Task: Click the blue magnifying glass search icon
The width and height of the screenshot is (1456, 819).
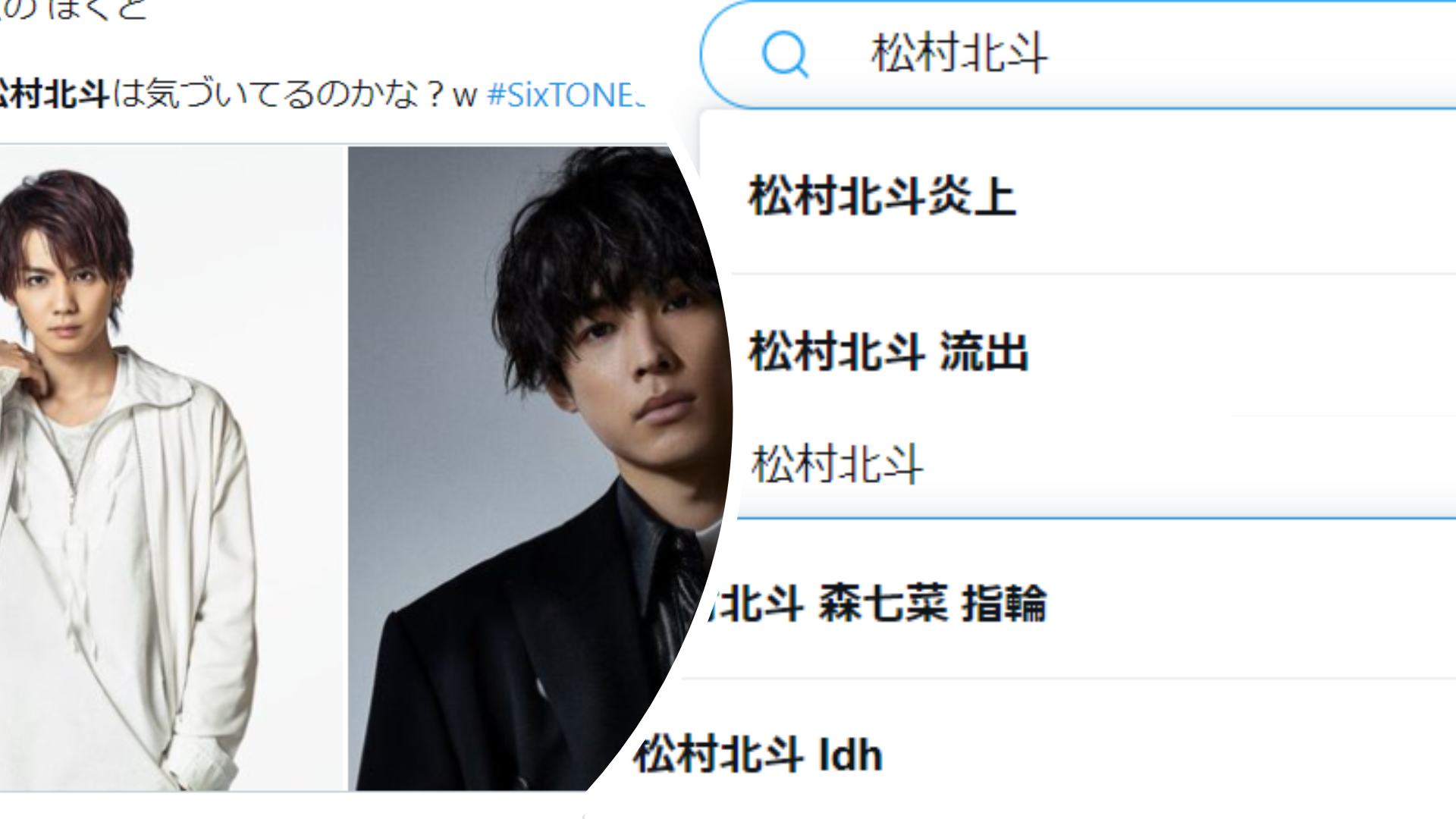Action: tap(785, 54)
